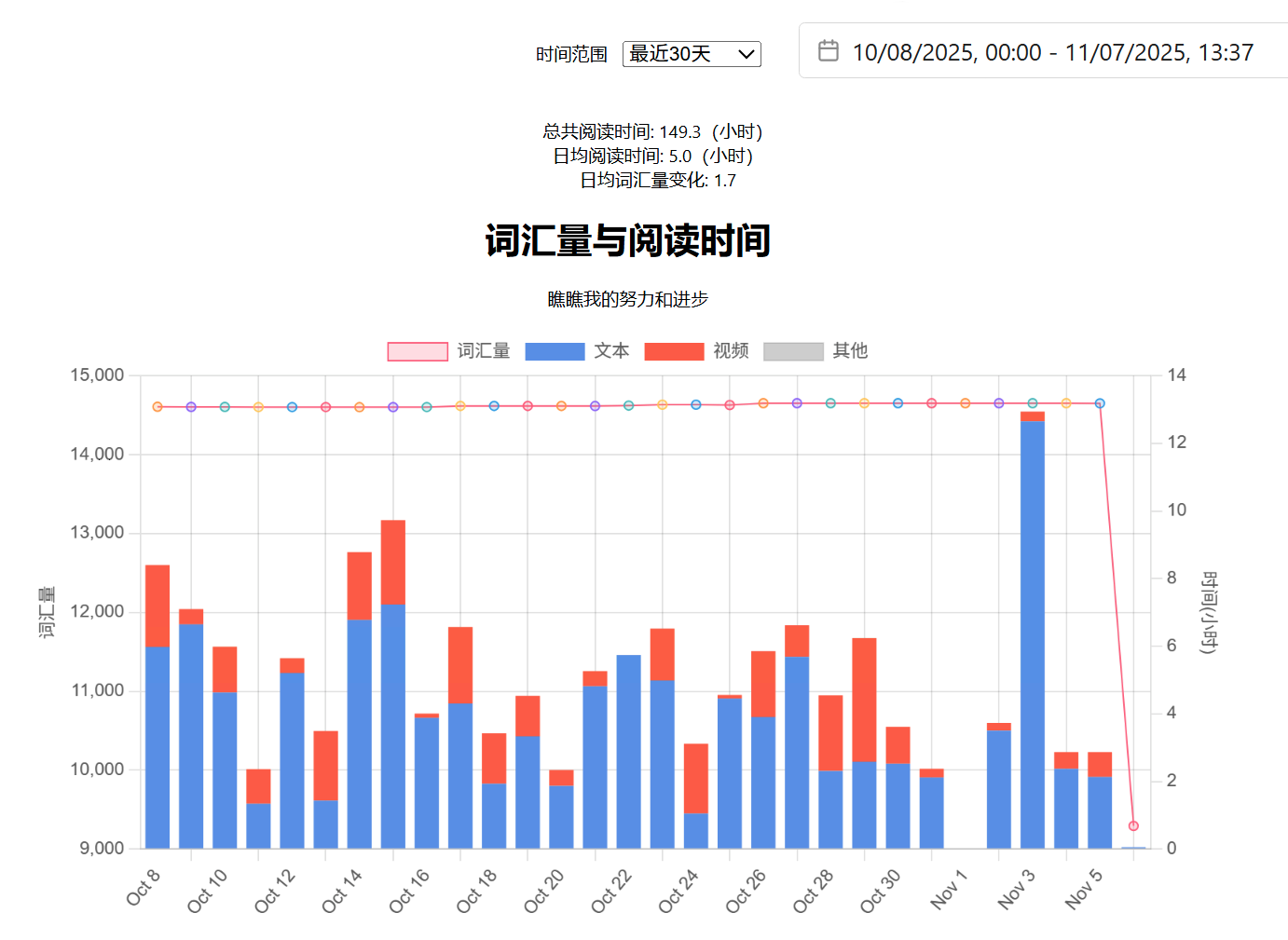The width and height of the screenshot is (1288, 940).
Task: Click the first 词汇量 data point on Oct 8
Action: click(x=158, y=407)
